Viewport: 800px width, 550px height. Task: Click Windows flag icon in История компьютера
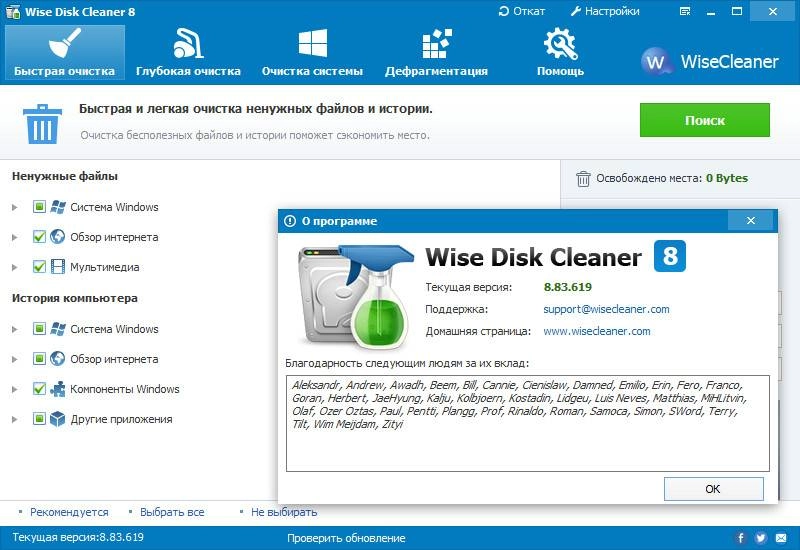coord(58,329)
